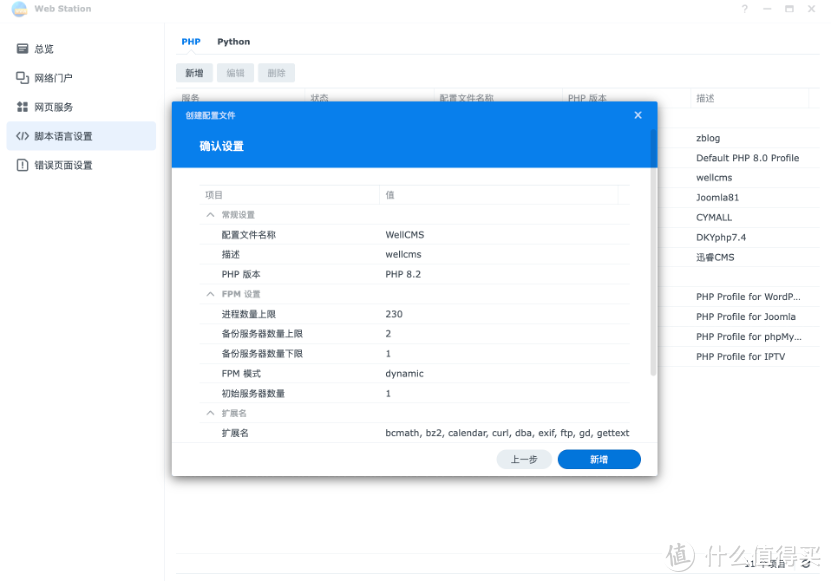Click the disabled 编辑 edit button
Image resolution: width=832 pixels, height=582 pixels.
236,73
